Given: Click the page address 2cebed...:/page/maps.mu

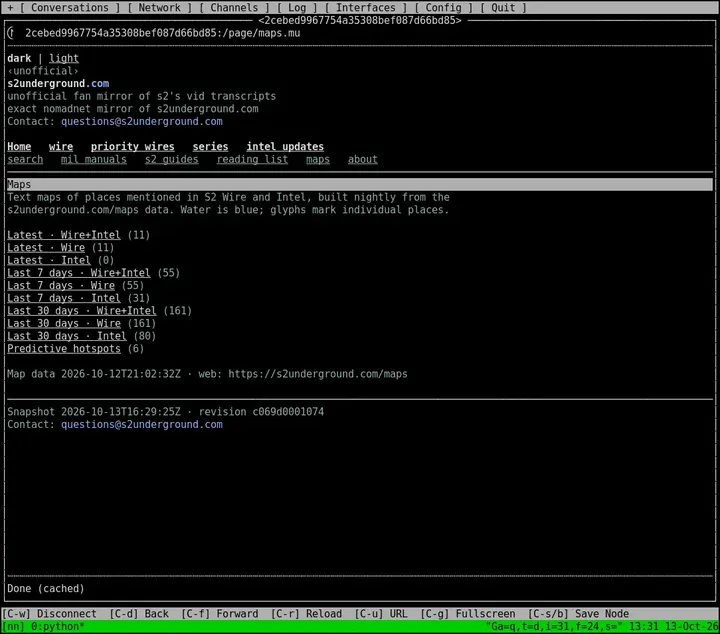Looking at the screenshot, I should click(x=163, y=33).
